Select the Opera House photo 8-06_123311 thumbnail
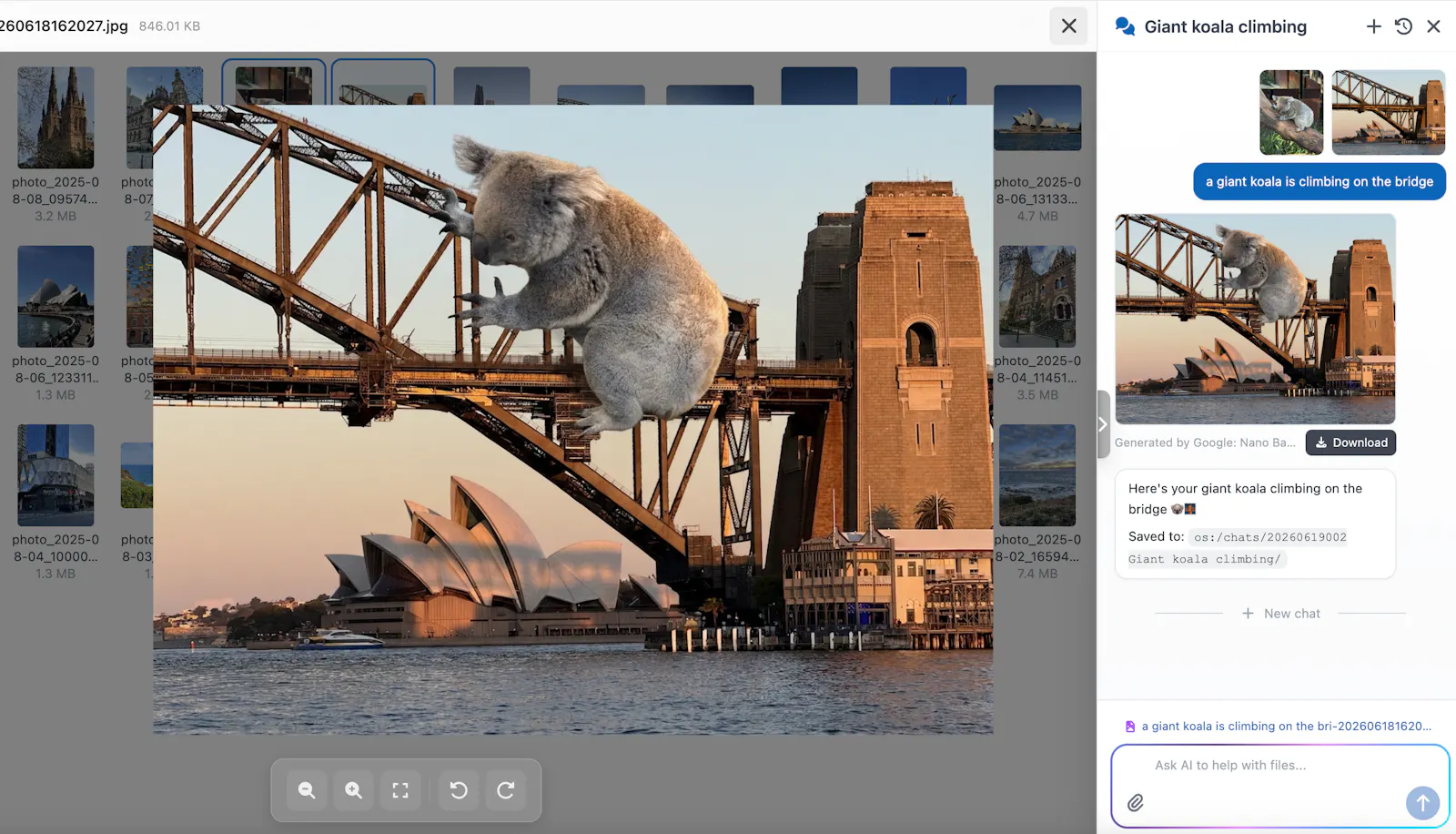Image resolution: width=1456 pixels, height=834 pixels. [56, 297]
